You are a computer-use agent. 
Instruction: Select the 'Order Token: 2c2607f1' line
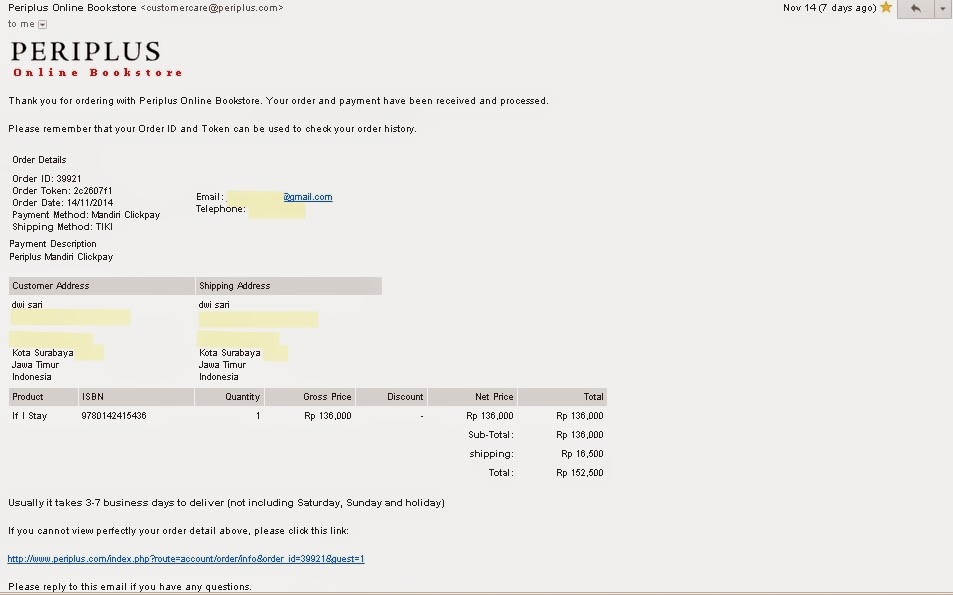62,191
